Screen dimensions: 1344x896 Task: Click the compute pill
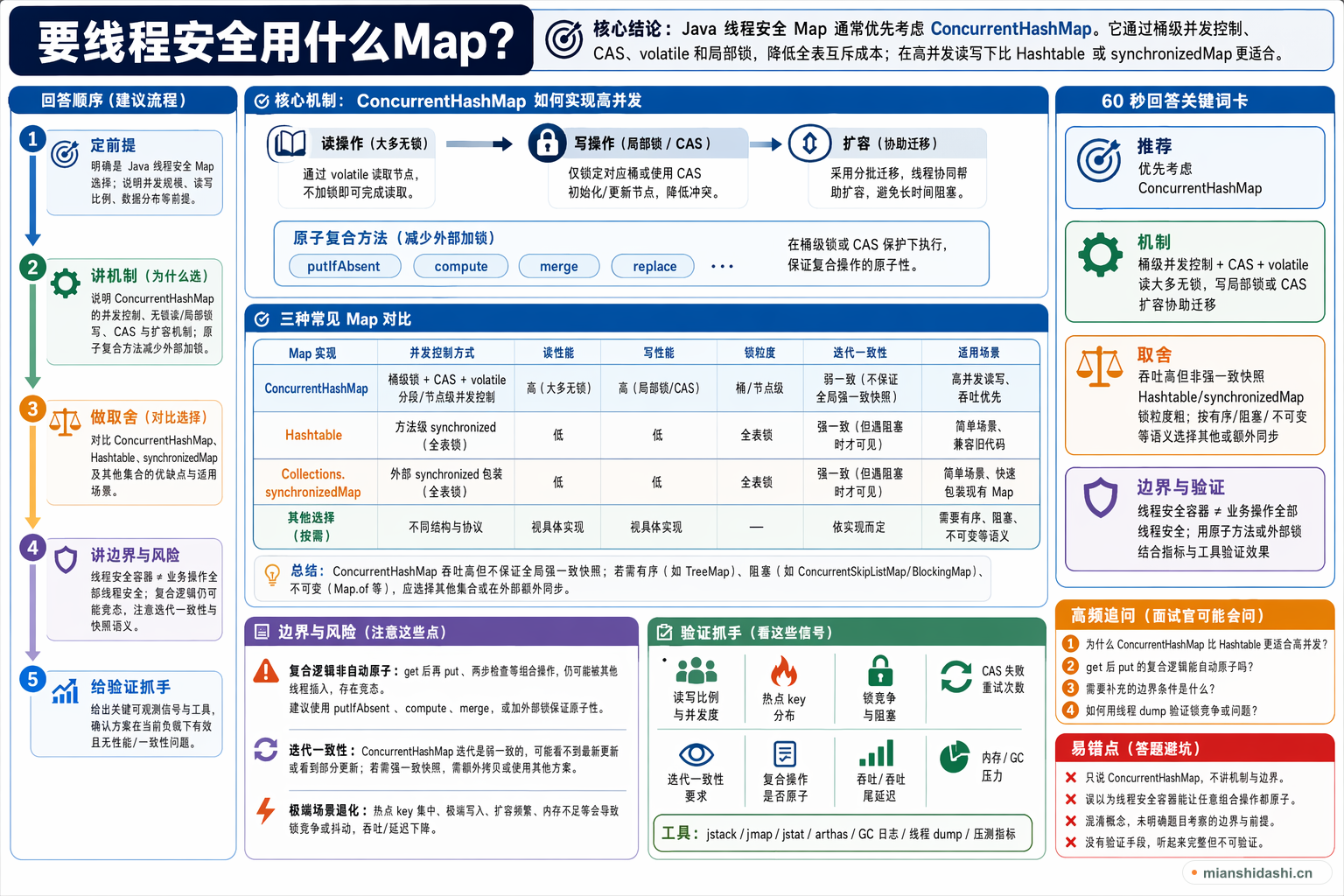[461, 266]
